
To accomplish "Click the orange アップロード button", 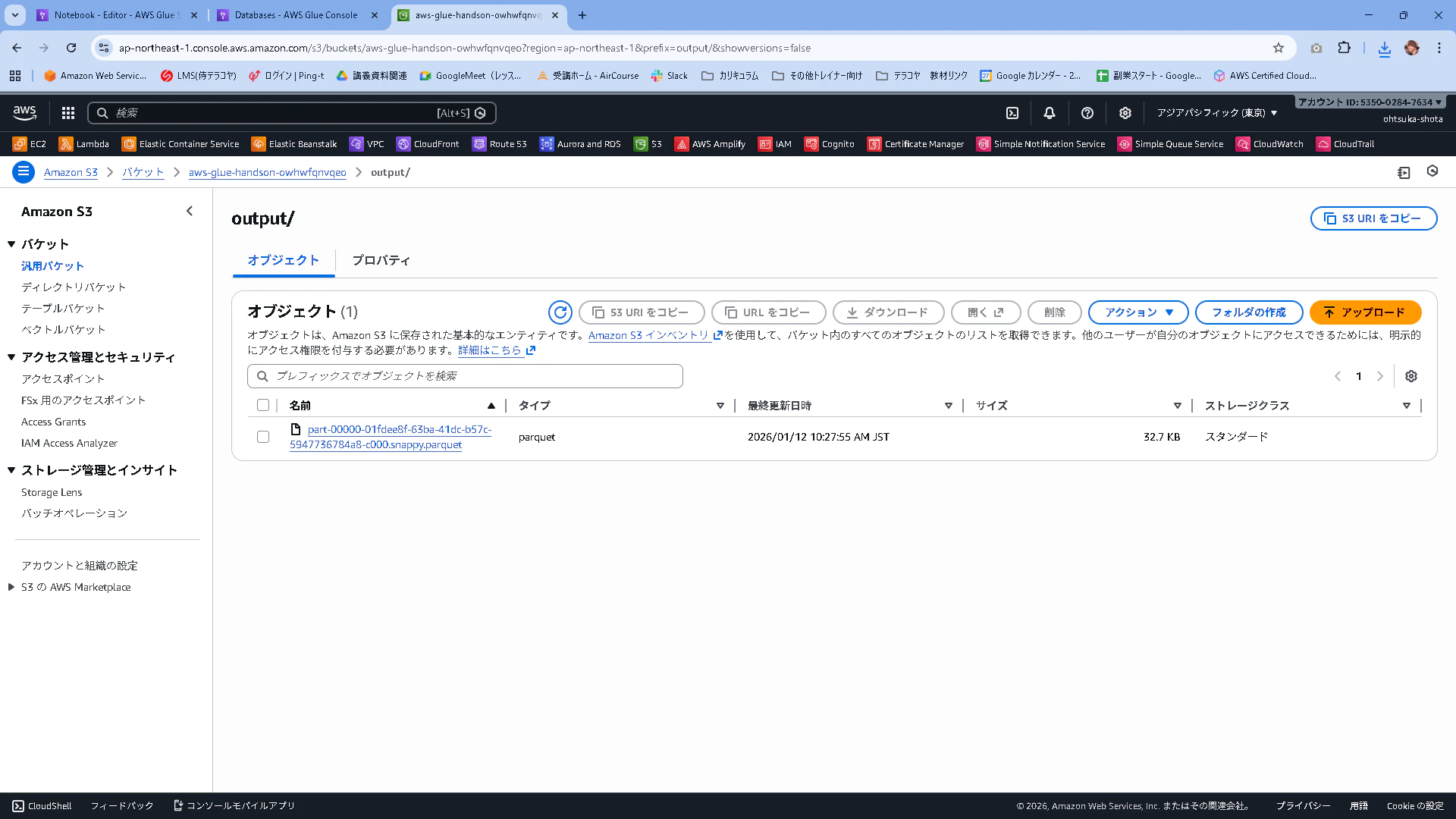I will click(x=1365, y=312).
